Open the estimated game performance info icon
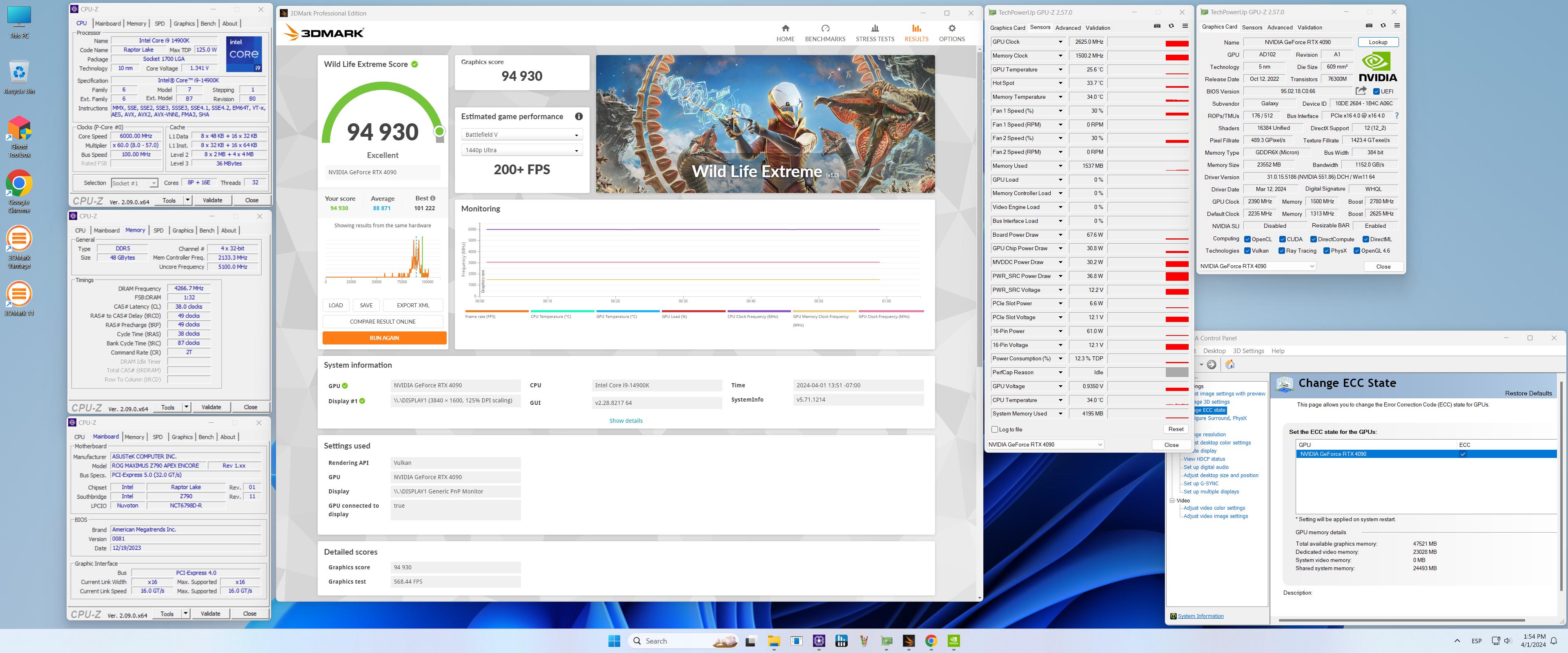1568x653 pixels. click(x=578, y=116)
